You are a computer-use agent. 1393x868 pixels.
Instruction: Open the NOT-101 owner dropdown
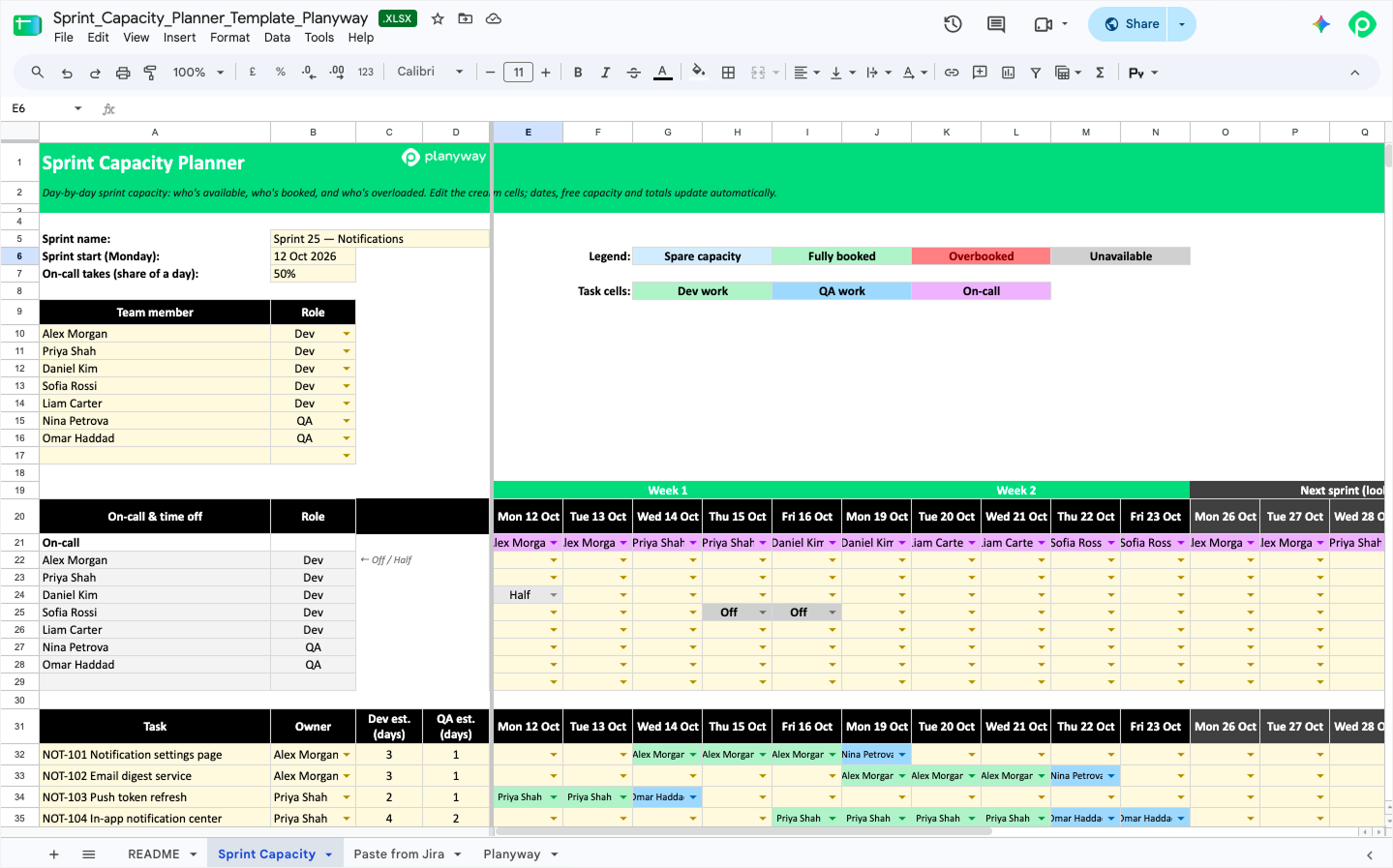point(347,755)
